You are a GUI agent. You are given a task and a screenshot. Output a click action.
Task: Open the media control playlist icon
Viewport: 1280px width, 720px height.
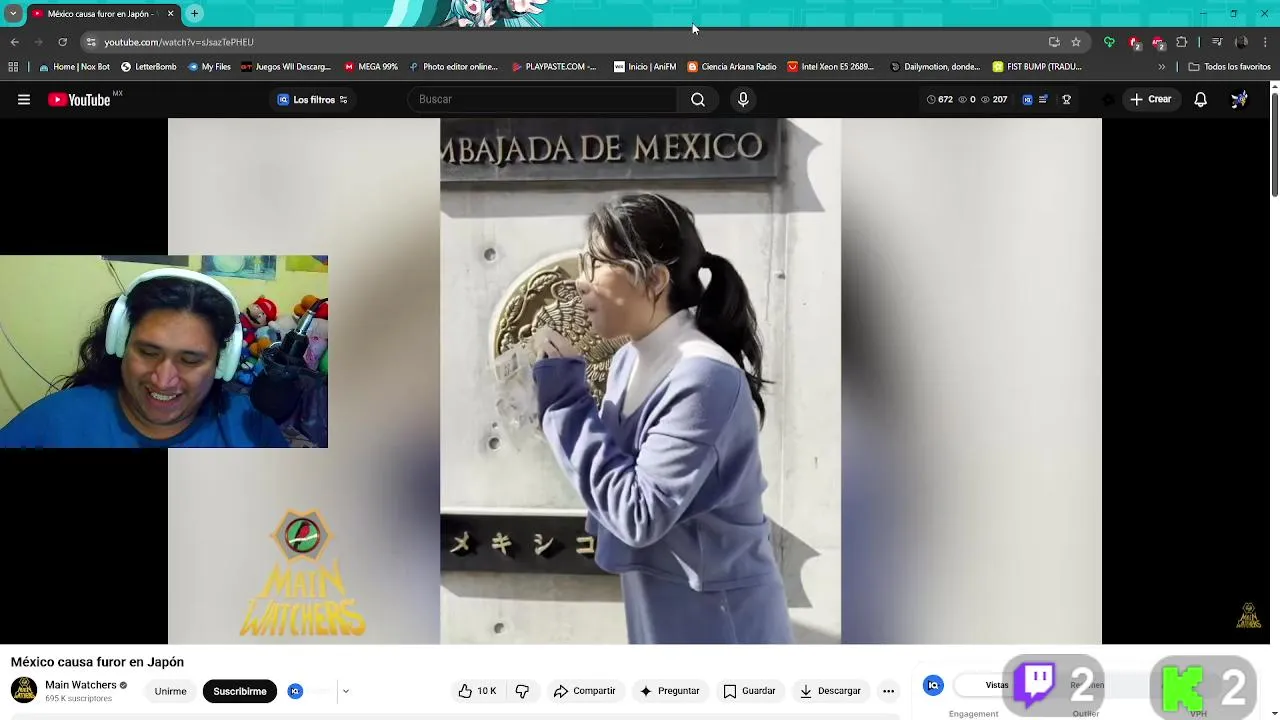click(1217, 42)
